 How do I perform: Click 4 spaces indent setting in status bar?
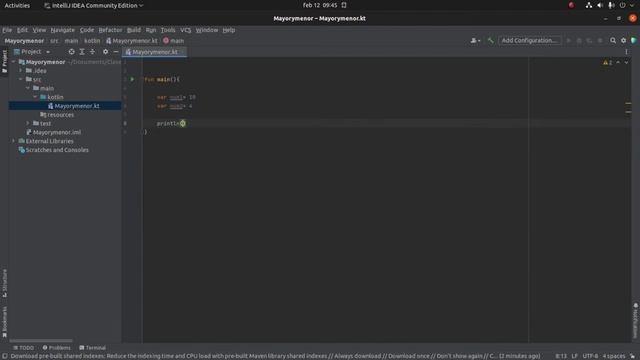pos(614,356)
